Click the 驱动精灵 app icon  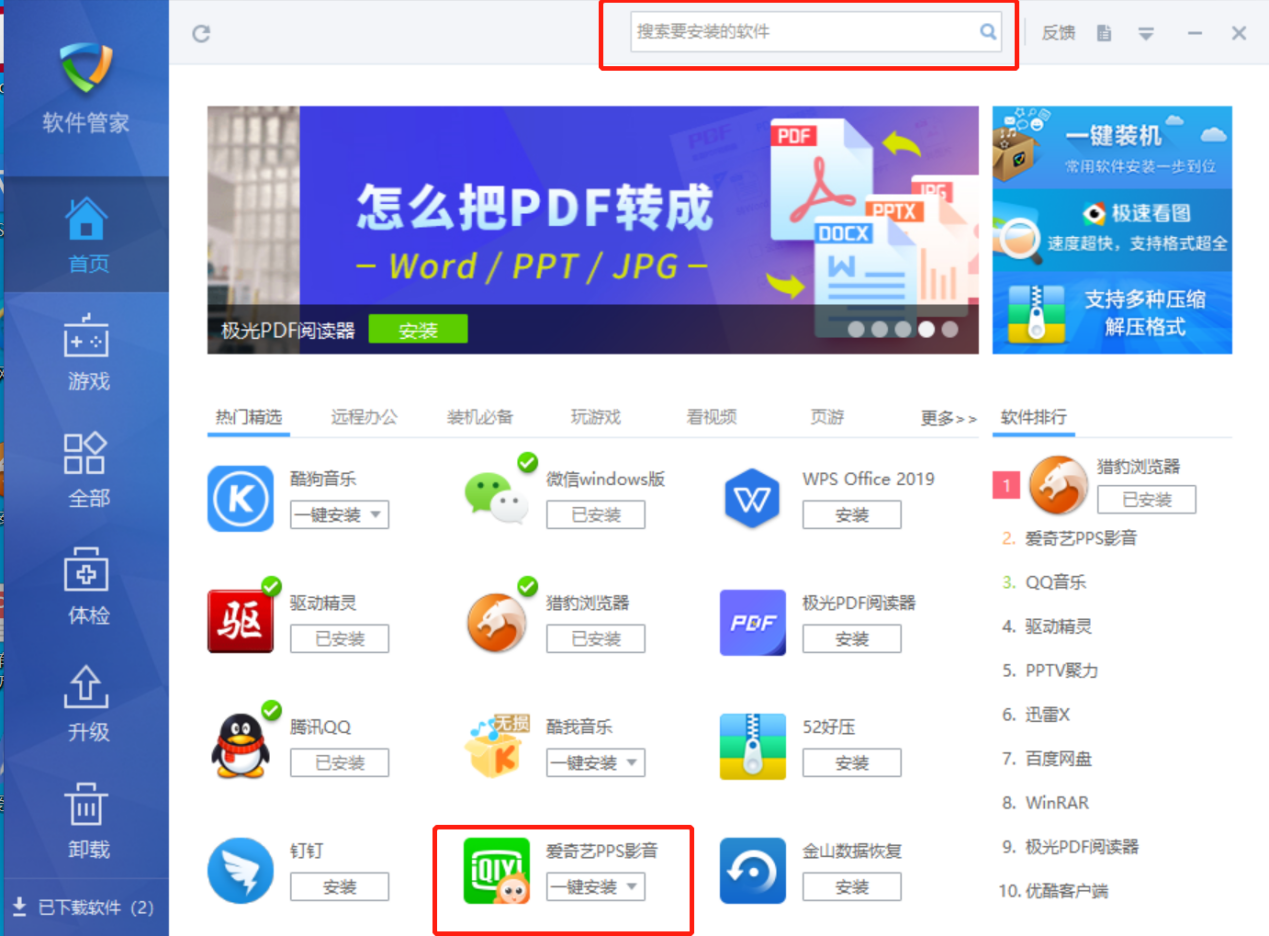pyautogui.click(x=240, y=622)
